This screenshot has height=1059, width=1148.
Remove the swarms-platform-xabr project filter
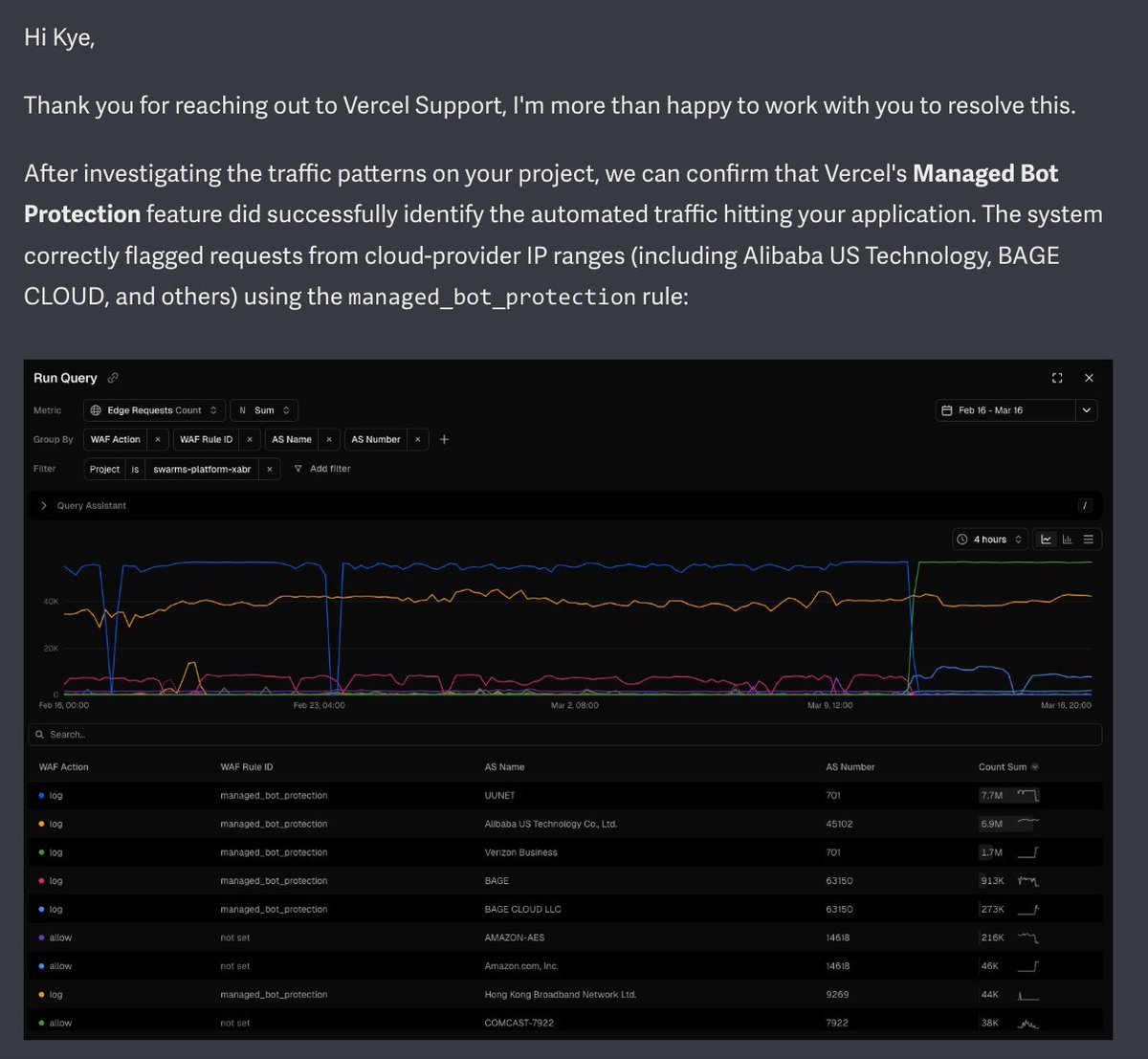(x=270, y=469)
